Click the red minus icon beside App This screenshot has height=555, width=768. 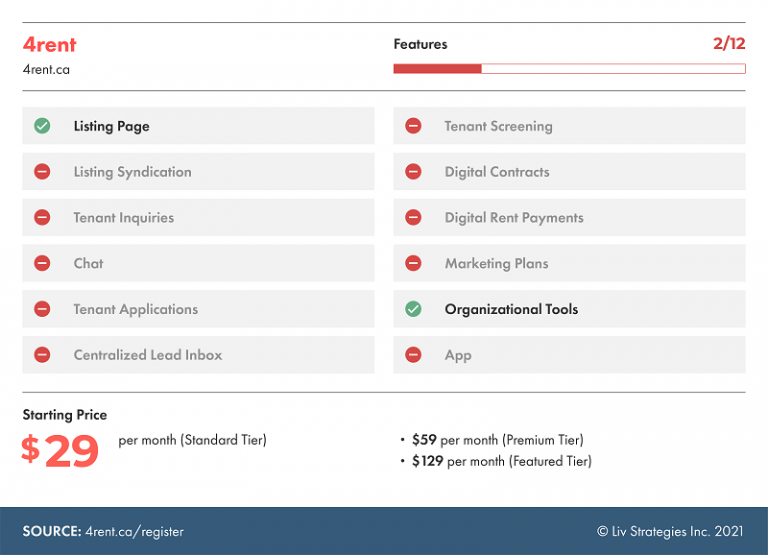(x=413, y=355)
